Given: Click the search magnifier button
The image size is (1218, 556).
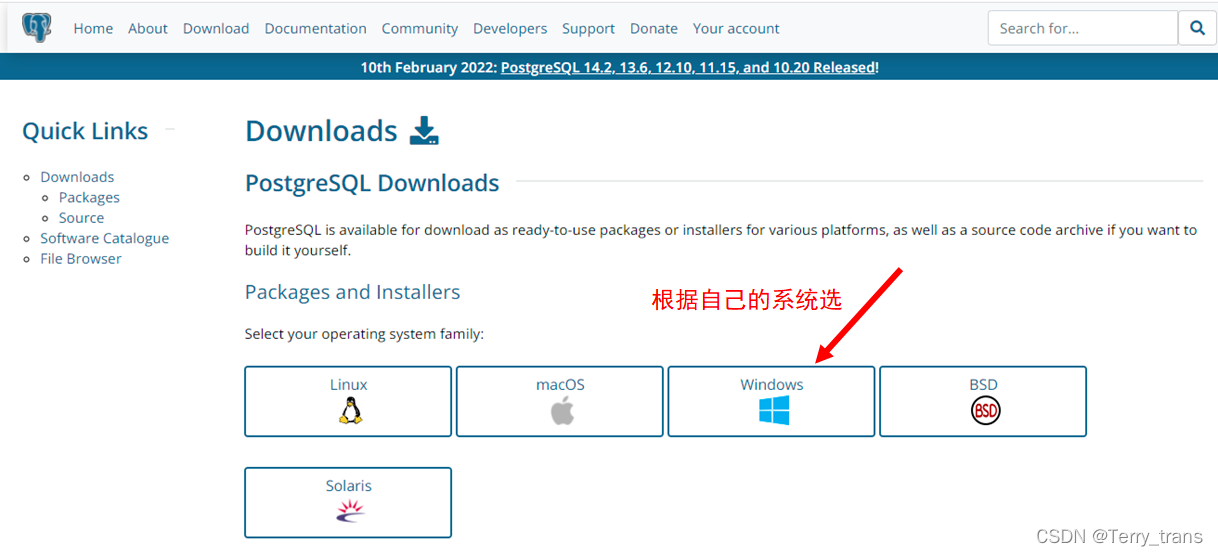Looking at the screenshot, I should point(1197,29).
